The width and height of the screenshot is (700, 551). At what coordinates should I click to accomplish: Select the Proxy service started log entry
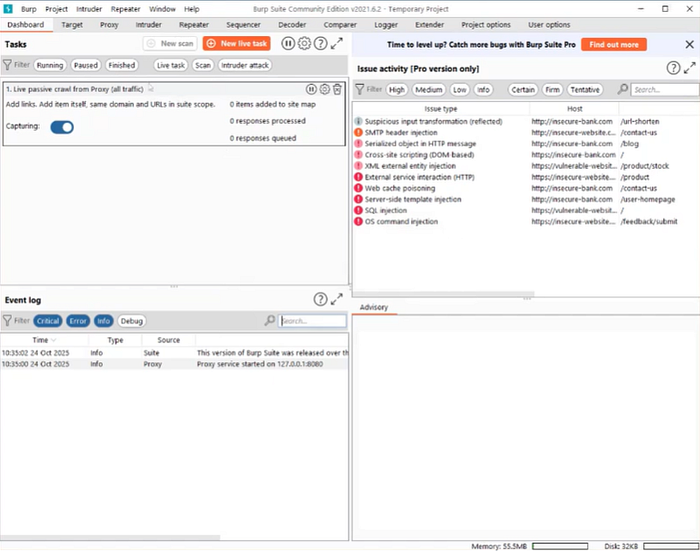point(174,364)
